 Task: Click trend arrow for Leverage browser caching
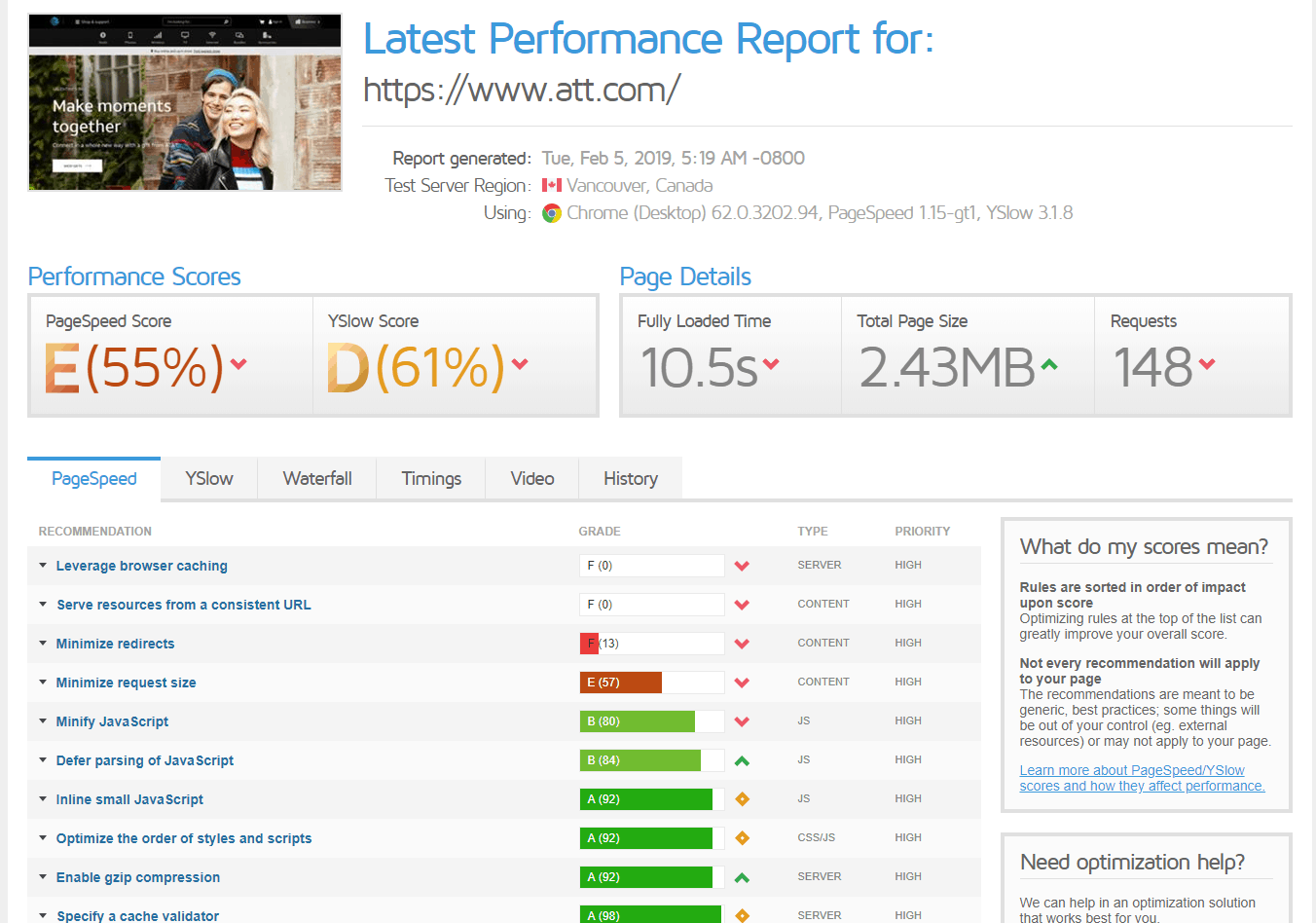[742, 566]
